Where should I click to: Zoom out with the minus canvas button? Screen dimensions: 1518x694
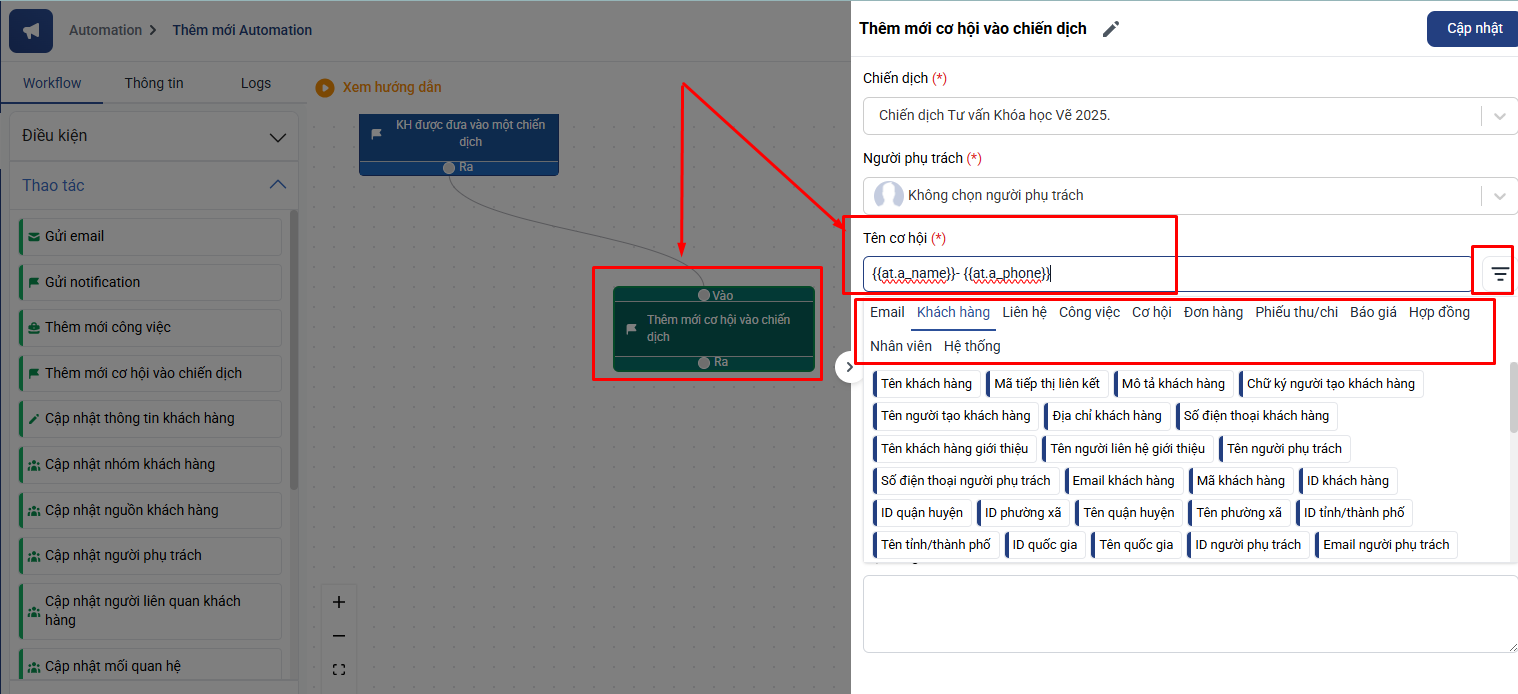point(338,636)
